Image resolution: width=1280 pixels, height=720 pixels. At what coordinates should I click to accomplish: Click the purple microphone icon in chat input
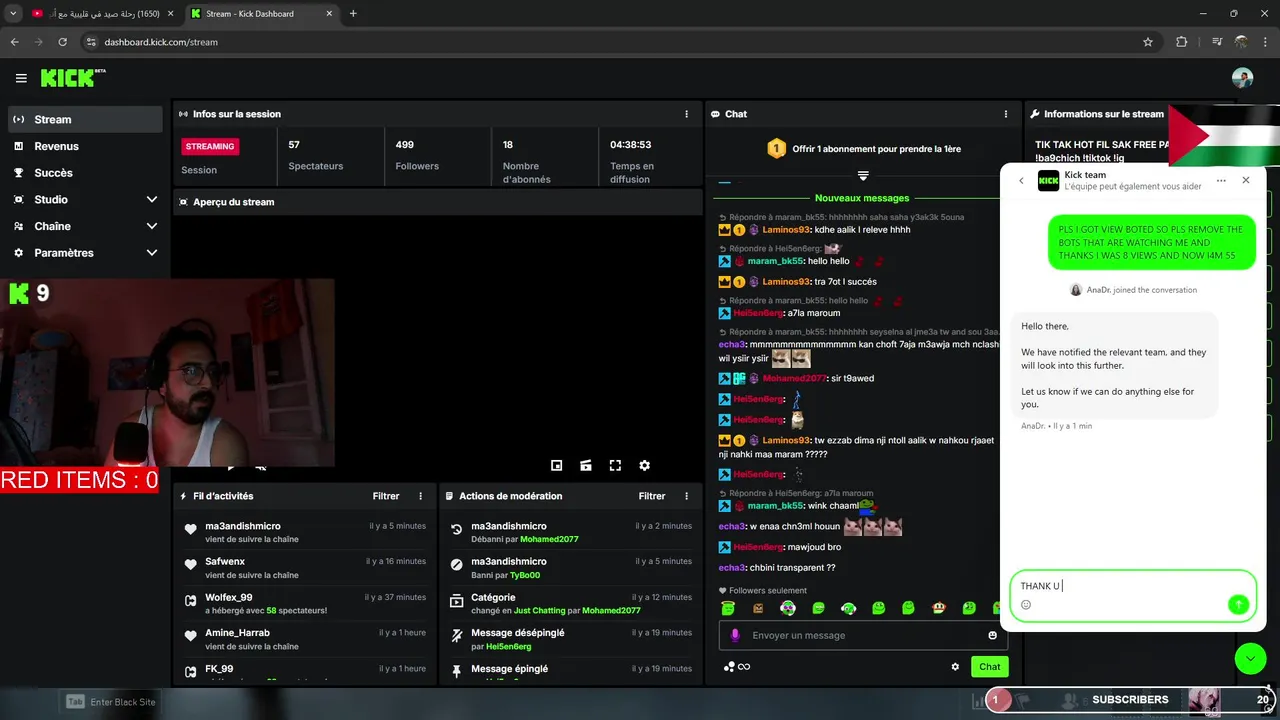coord(735,635)
